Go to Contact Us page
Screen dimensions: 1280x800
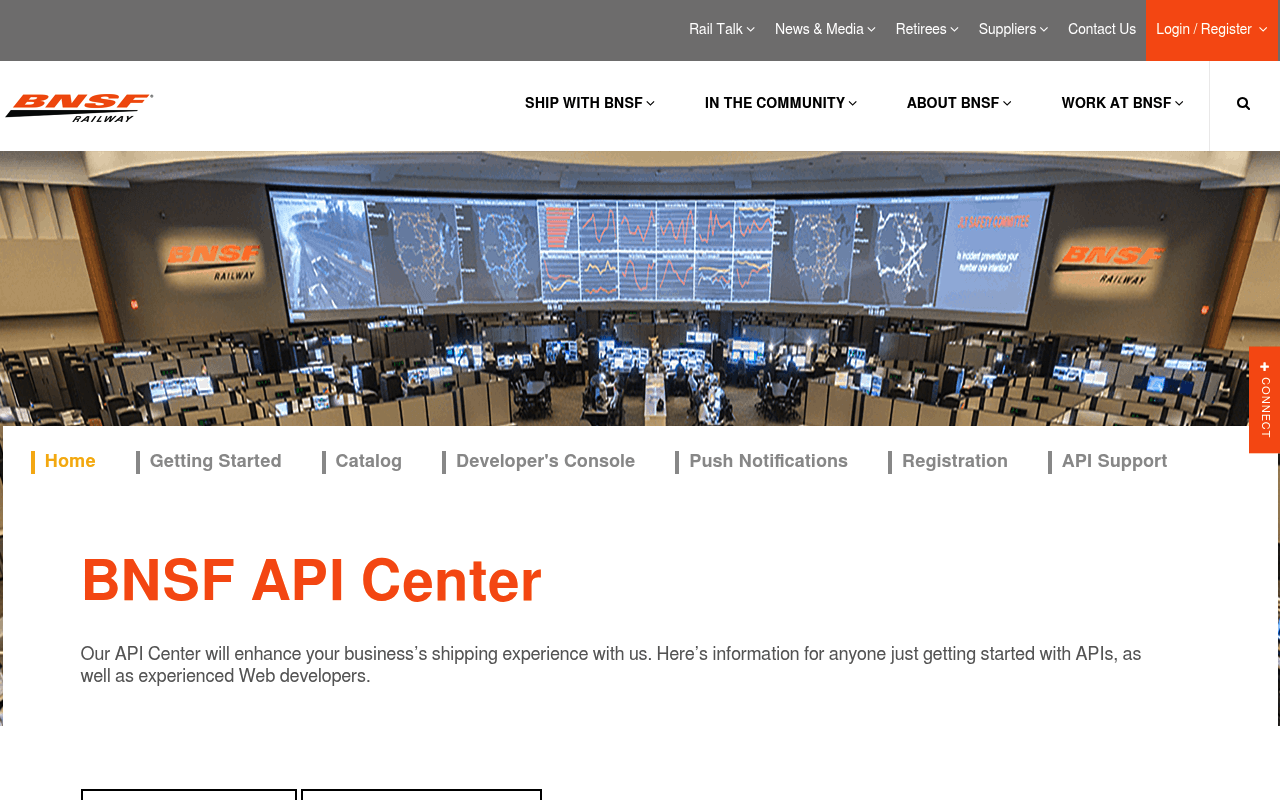[x=1102, y=29]
